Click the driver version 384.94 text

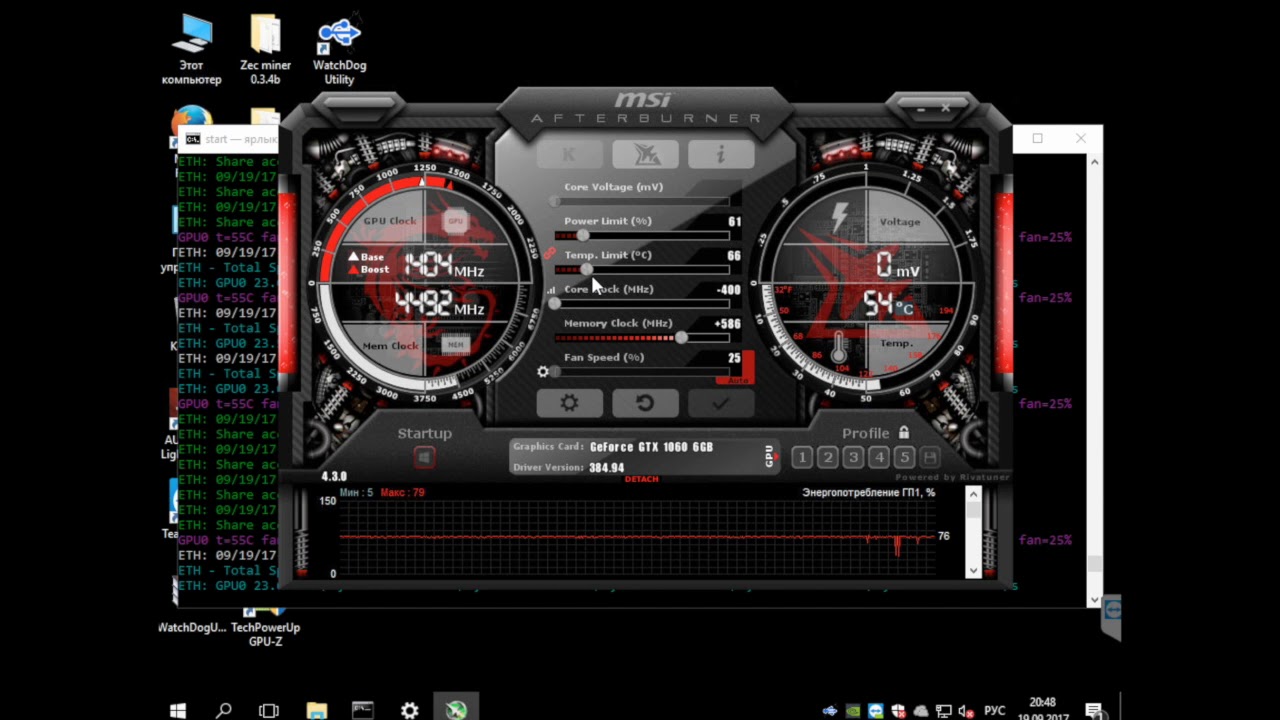click(x=607, y=468)
